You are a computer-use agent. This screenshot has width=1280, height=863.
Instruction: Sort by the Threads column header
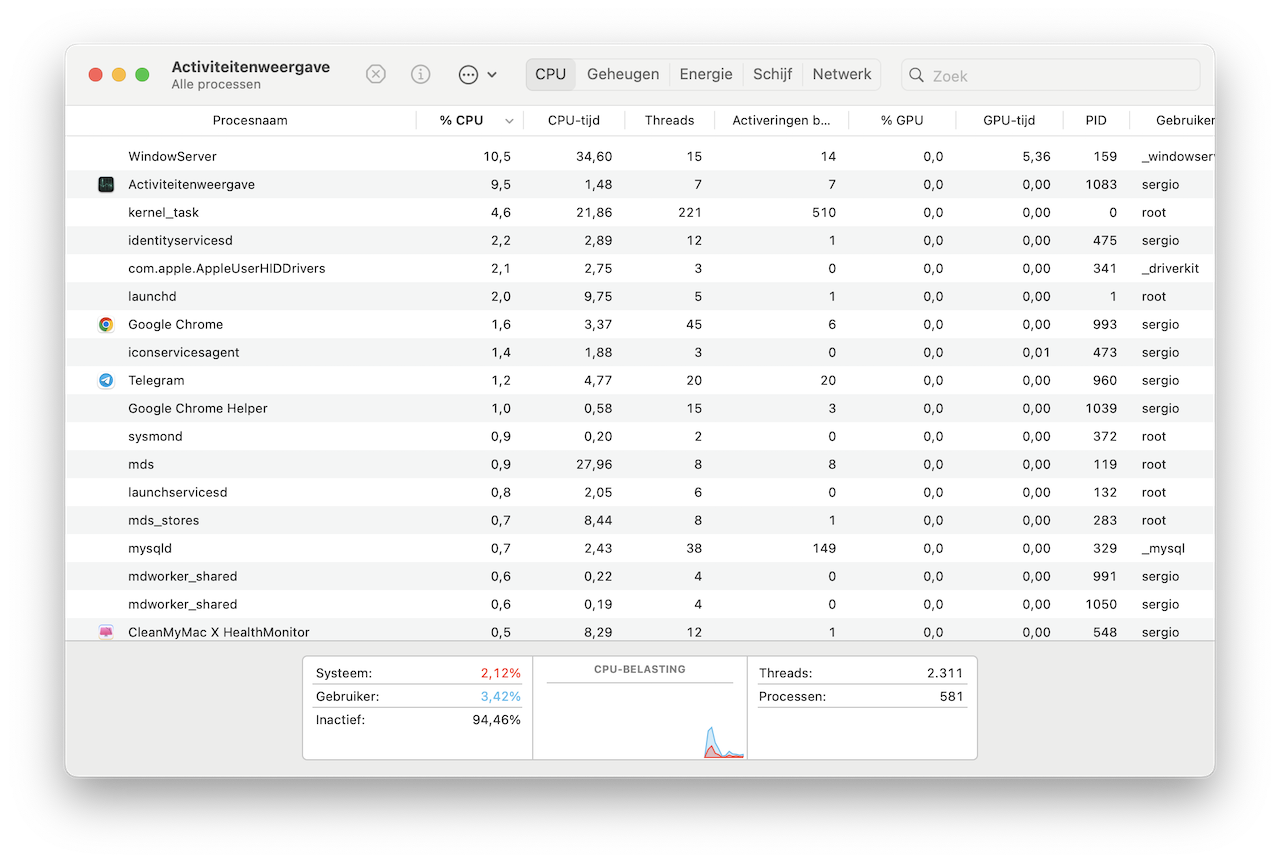tap(669, 120)
